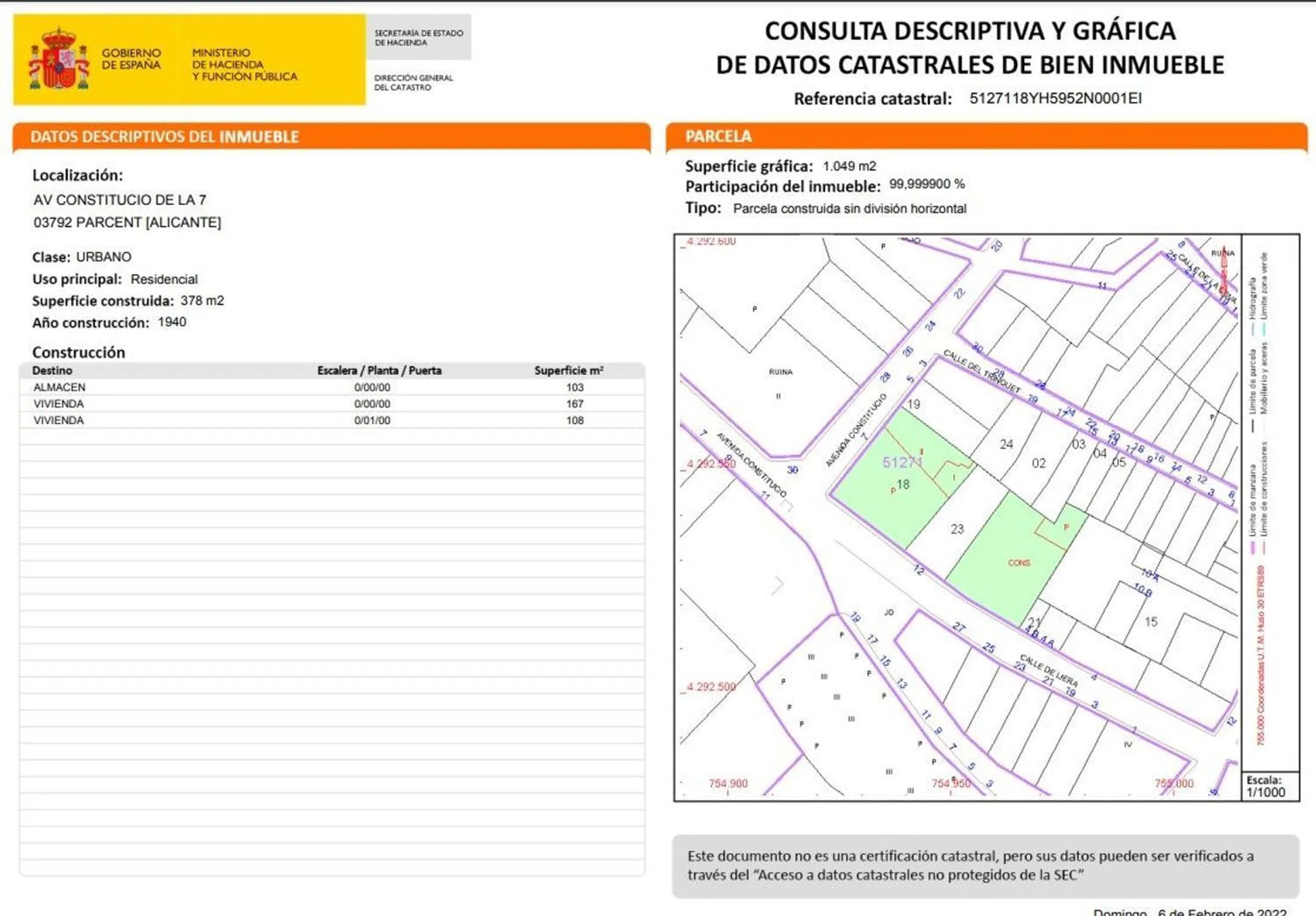Click the Calle de Llera street label
This screenshot has height=916, width=1316.
tap(1048, 669)
